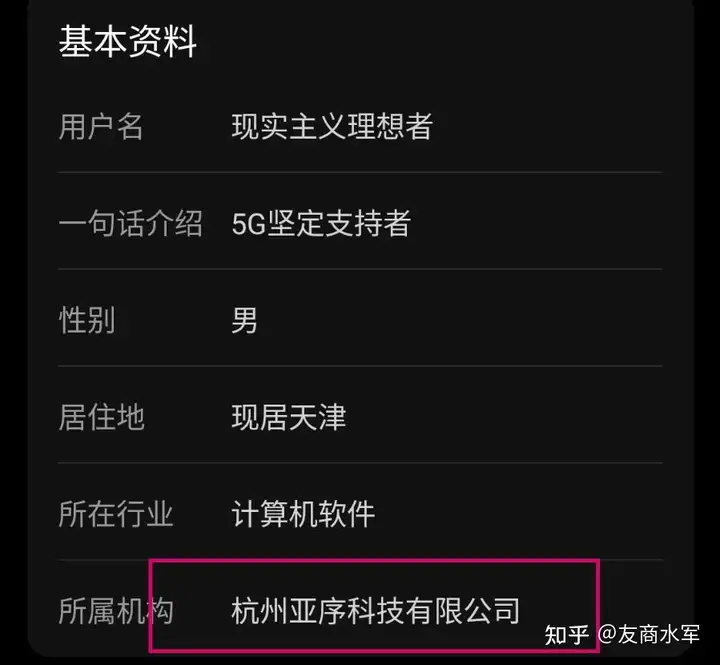The width and height of the screenshot is (720, 665).
Task: Click the divider below the 用户名 row
Action: pos(360,172)
